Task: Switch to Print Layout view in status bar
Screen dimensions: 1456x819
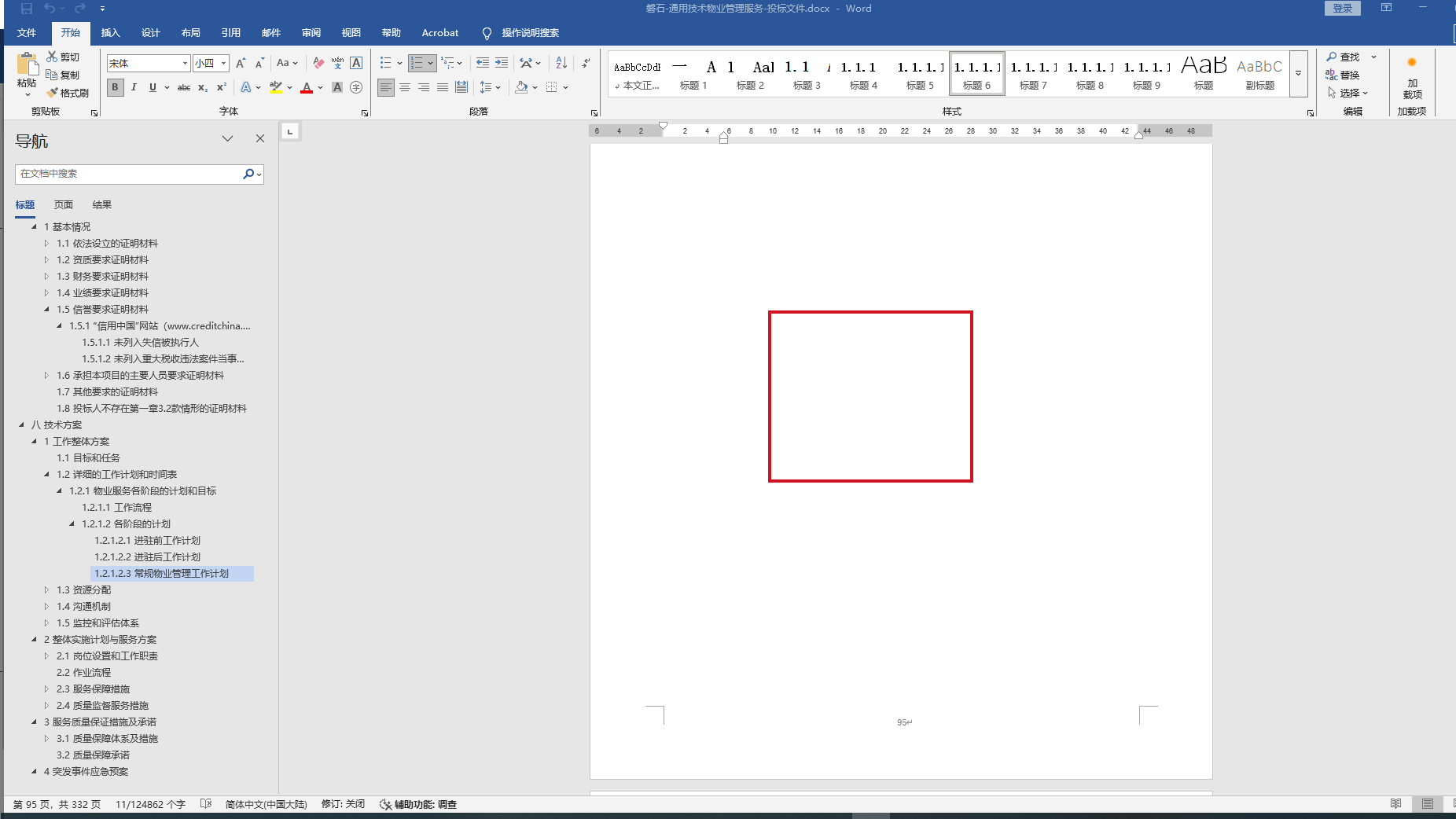Action: coord(1427,804)
